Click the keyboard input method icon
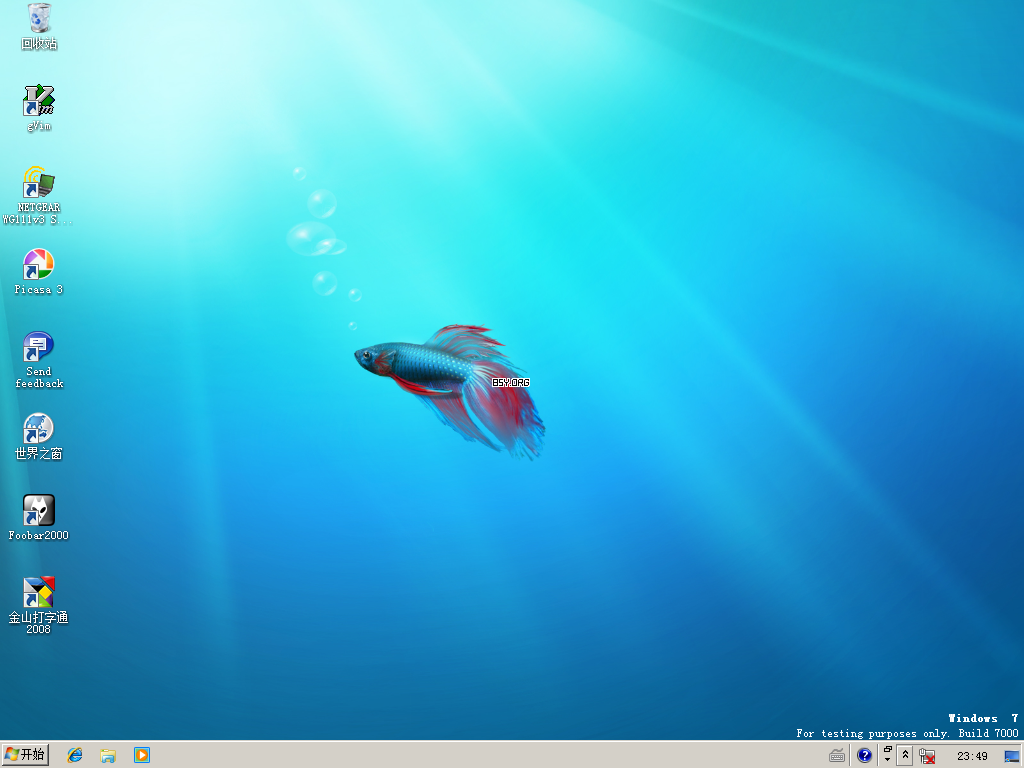Viewport: 1024px width, 768px height. pyautogui.click(x=837, y=756)
